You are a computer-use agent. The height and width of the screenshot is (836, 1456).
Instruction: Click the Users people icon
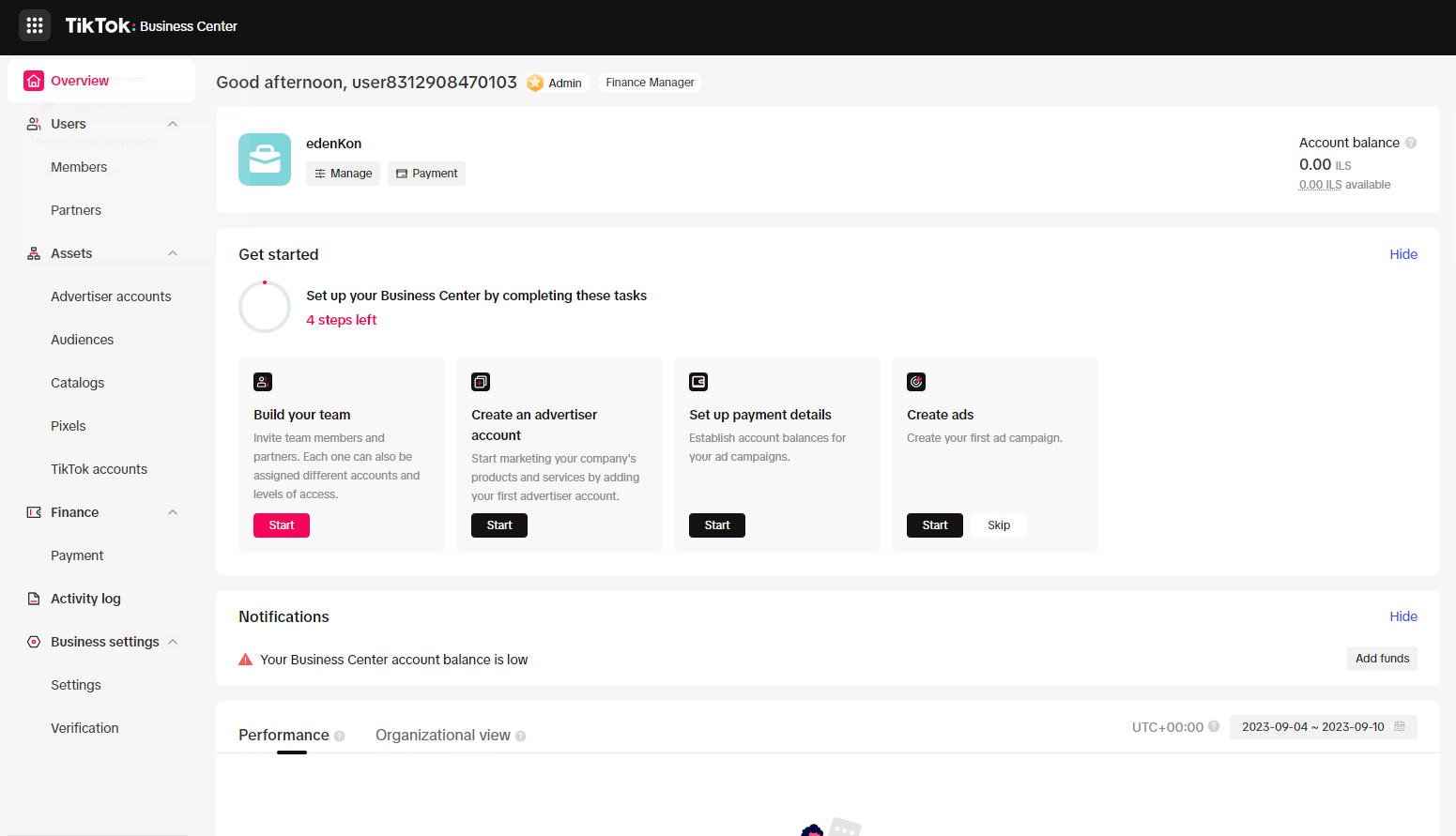pyautogui.click(x=34, y=124)
